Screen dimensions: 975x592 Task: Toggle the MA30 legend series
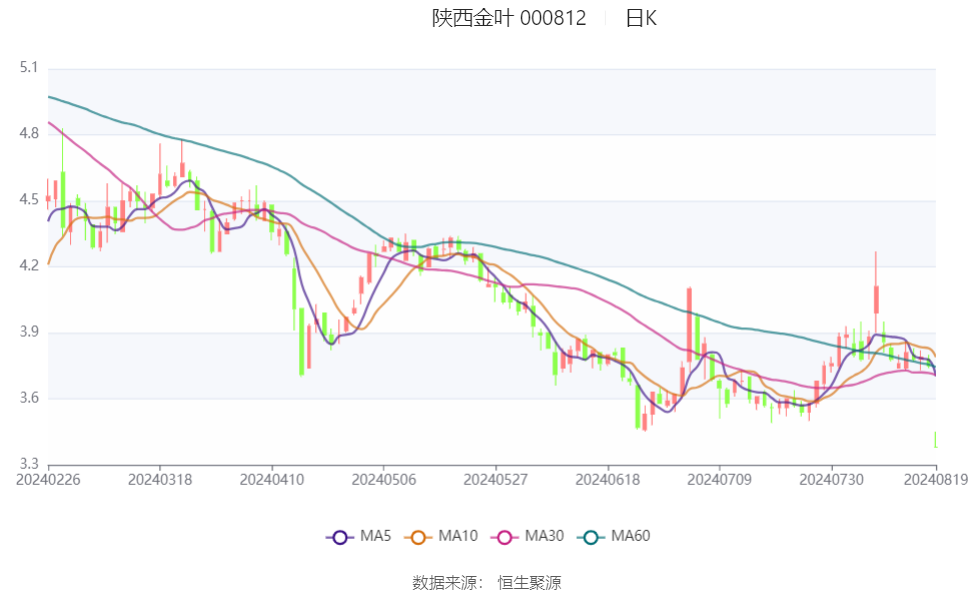528,537
